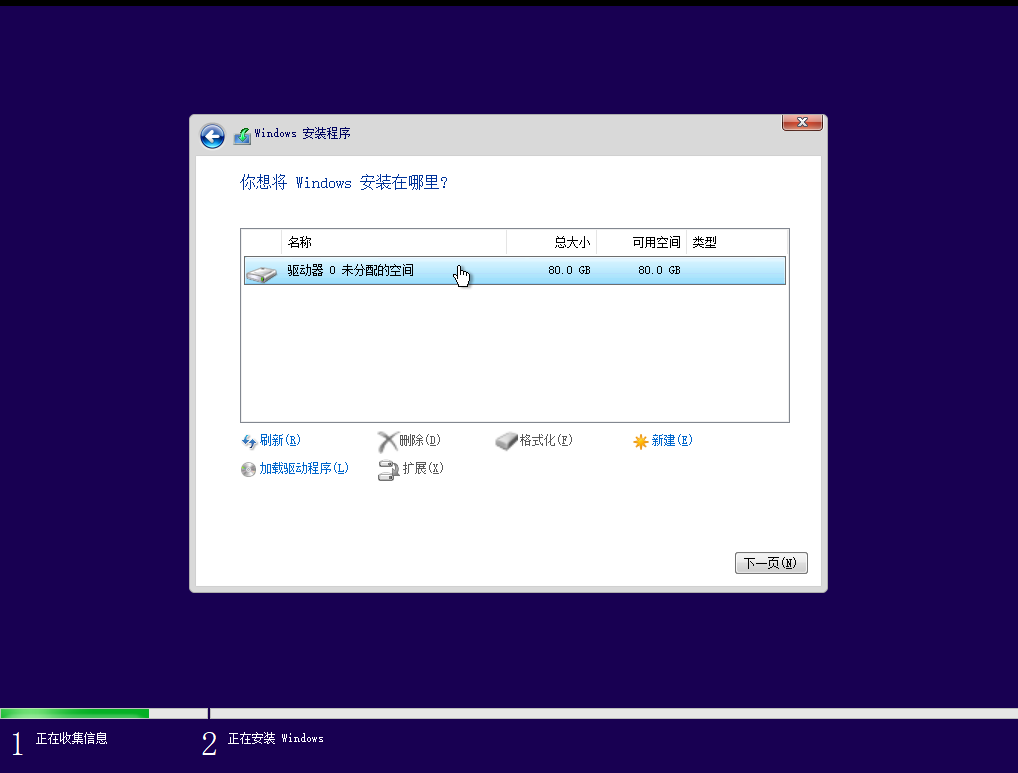Click the drive icon for 驱动器 0

262,273
